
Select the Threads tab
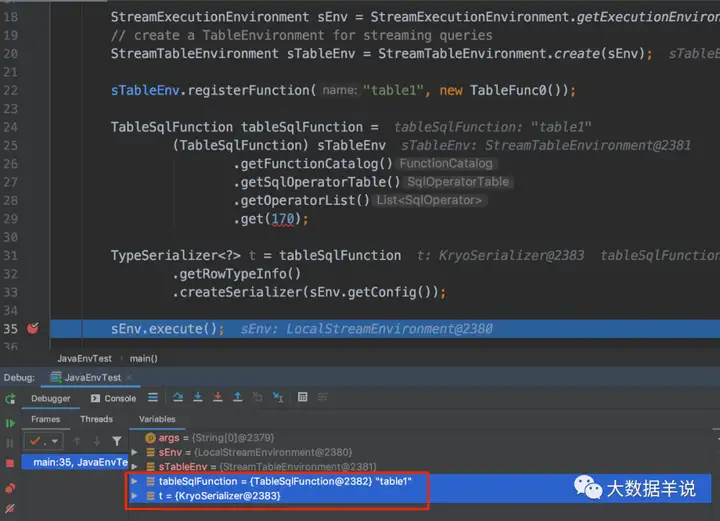[96, 419]
